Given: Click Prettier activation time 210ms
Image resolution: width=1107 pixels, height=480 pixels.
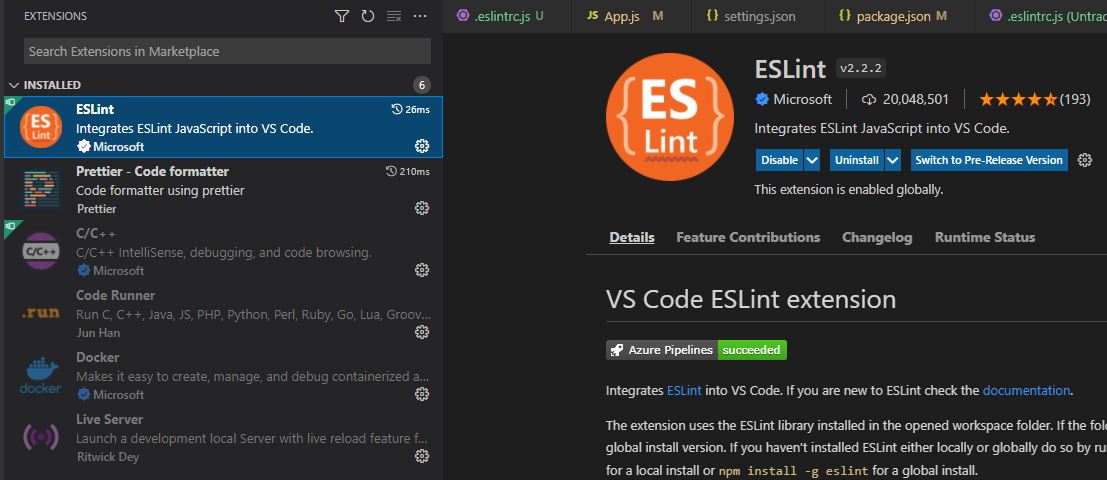Looking at the screenshot, I should coord(407,171).
